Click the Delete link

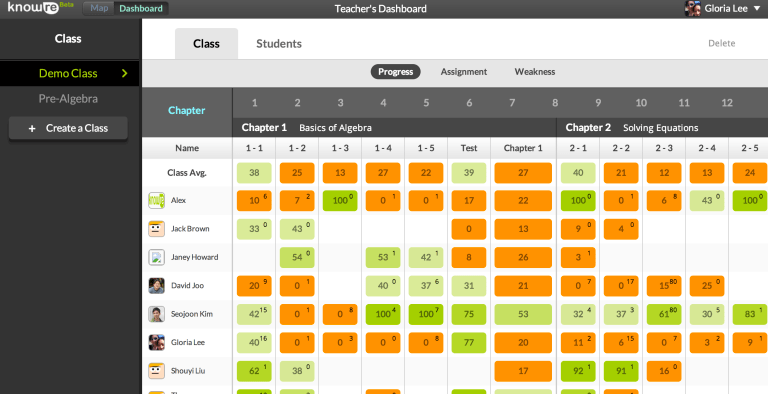[721, 43]
